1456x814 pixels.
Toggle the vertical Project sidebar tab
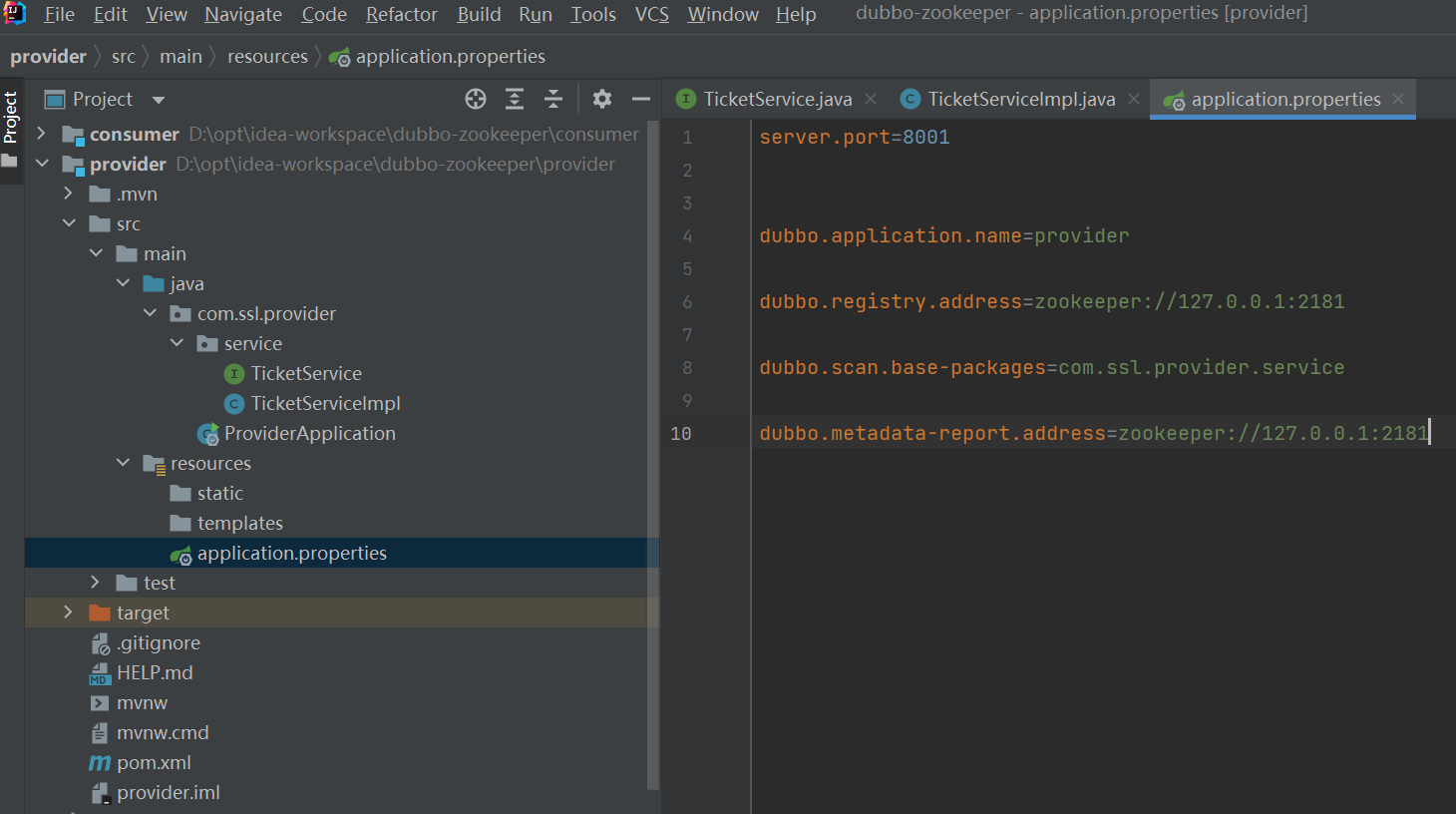tap(11, 130)
